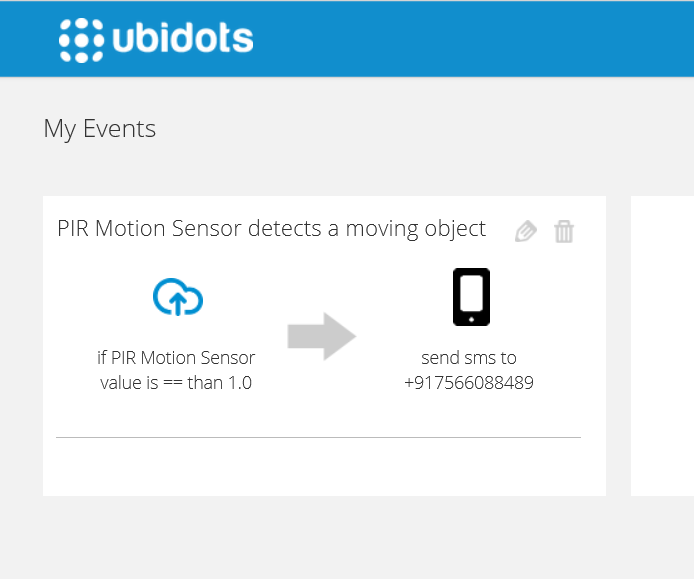
Task: Click the ubidots wordmark in header
Action: (x=181, y=39)
